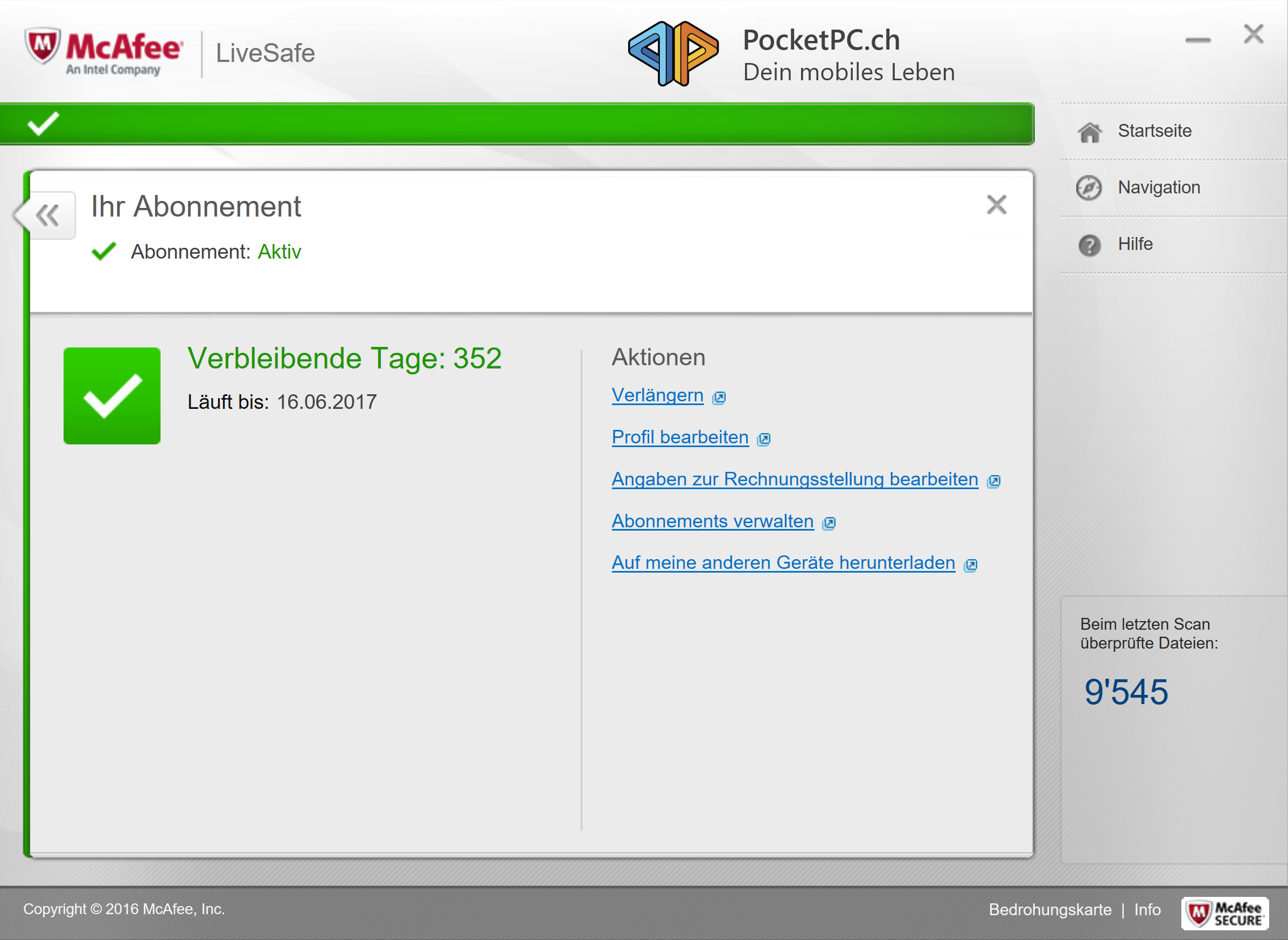
Task: Click the McAfee SECURE badge
Action: tap(1225, 913)
